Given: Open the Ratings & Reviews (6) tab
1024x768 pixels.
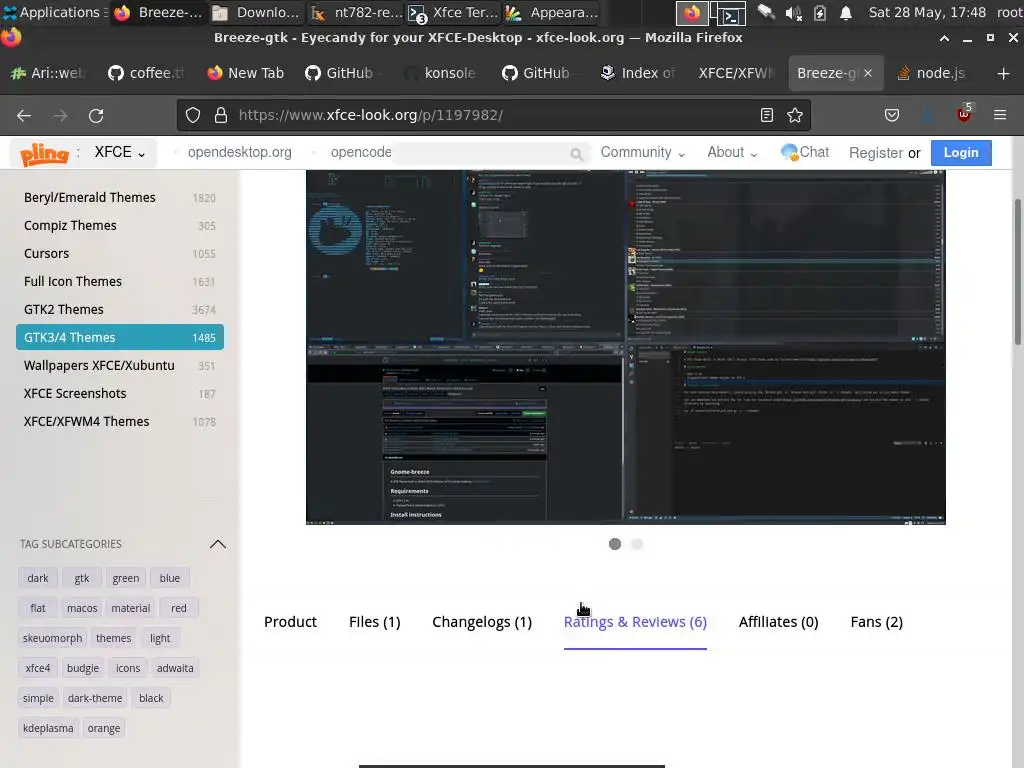Looking at the screenshot, I should [635, 622].
